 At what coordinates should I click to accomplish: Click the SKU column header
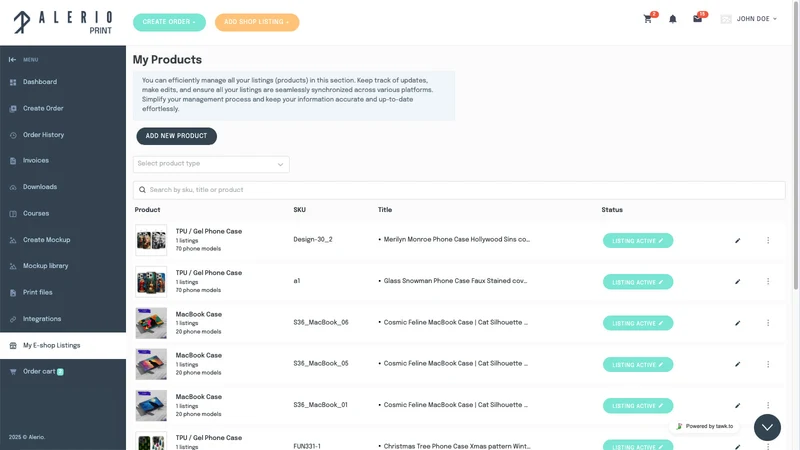299,210
